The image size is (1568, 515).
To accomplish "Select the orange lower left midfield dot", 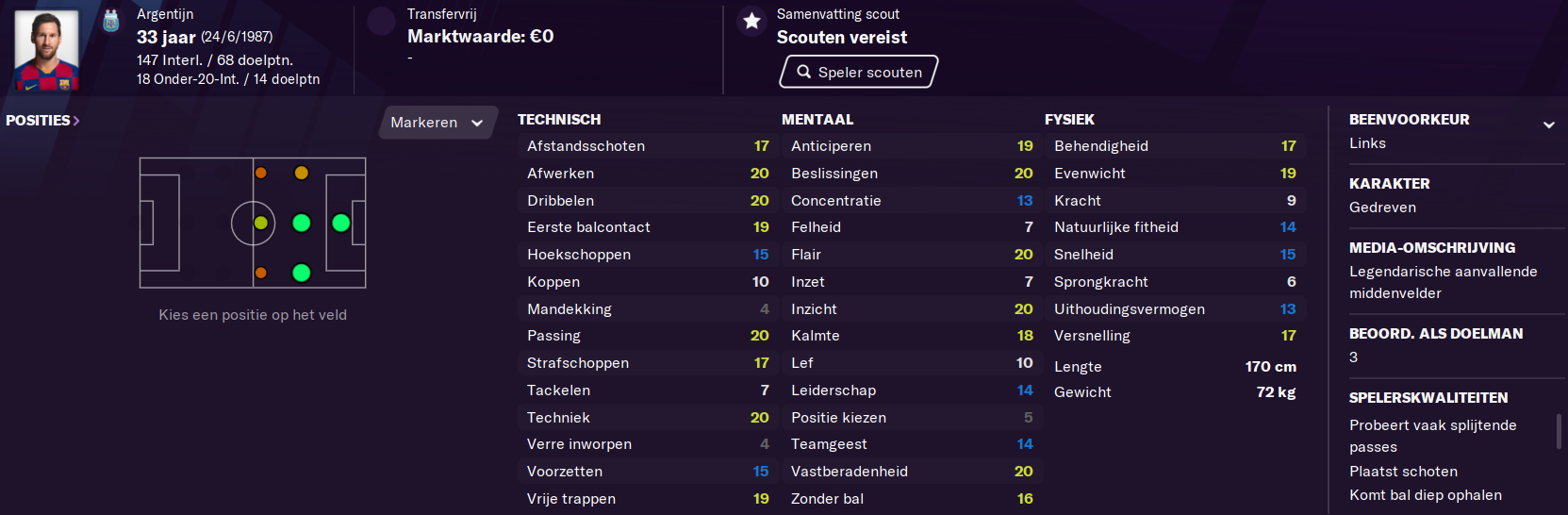I will 261,273.
